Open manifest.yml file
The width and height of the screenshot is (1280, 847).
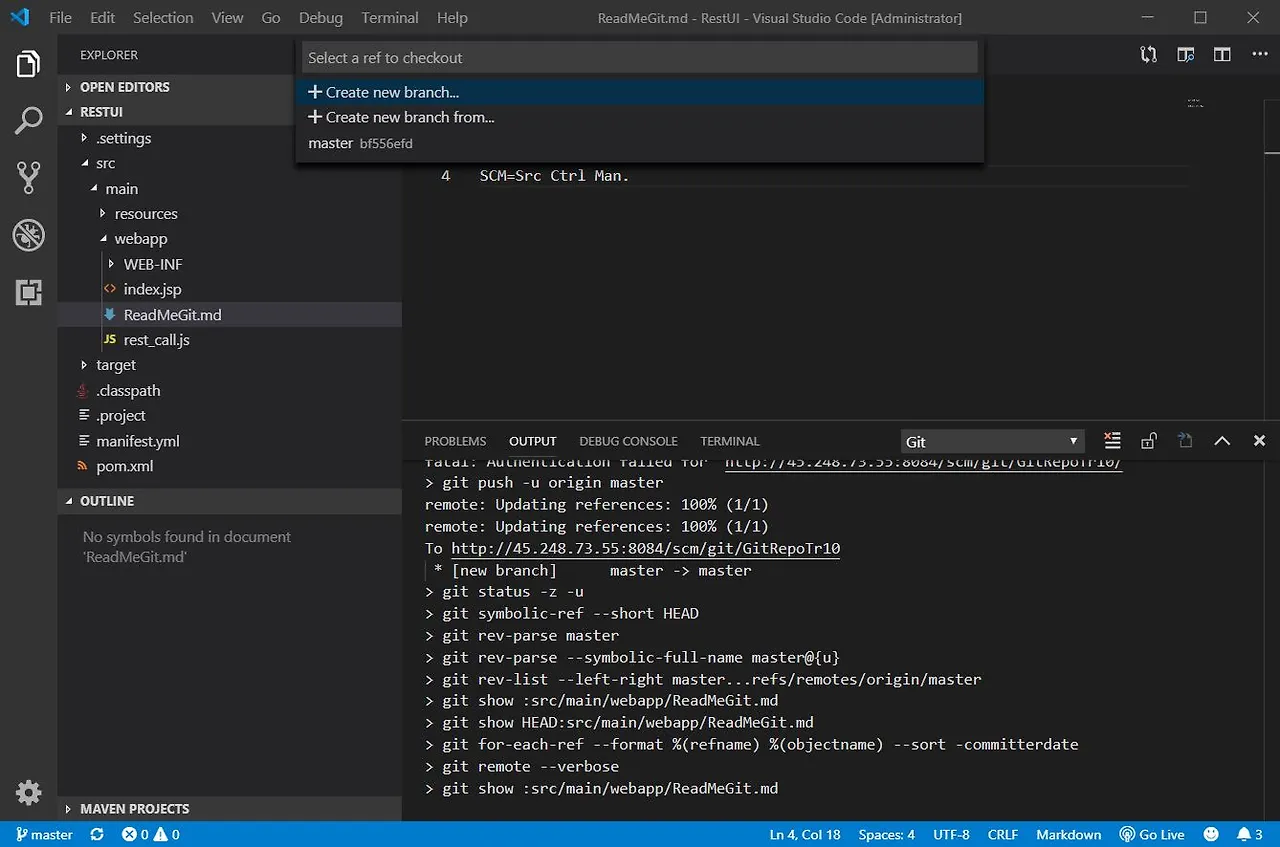click(x=230, y=441)
